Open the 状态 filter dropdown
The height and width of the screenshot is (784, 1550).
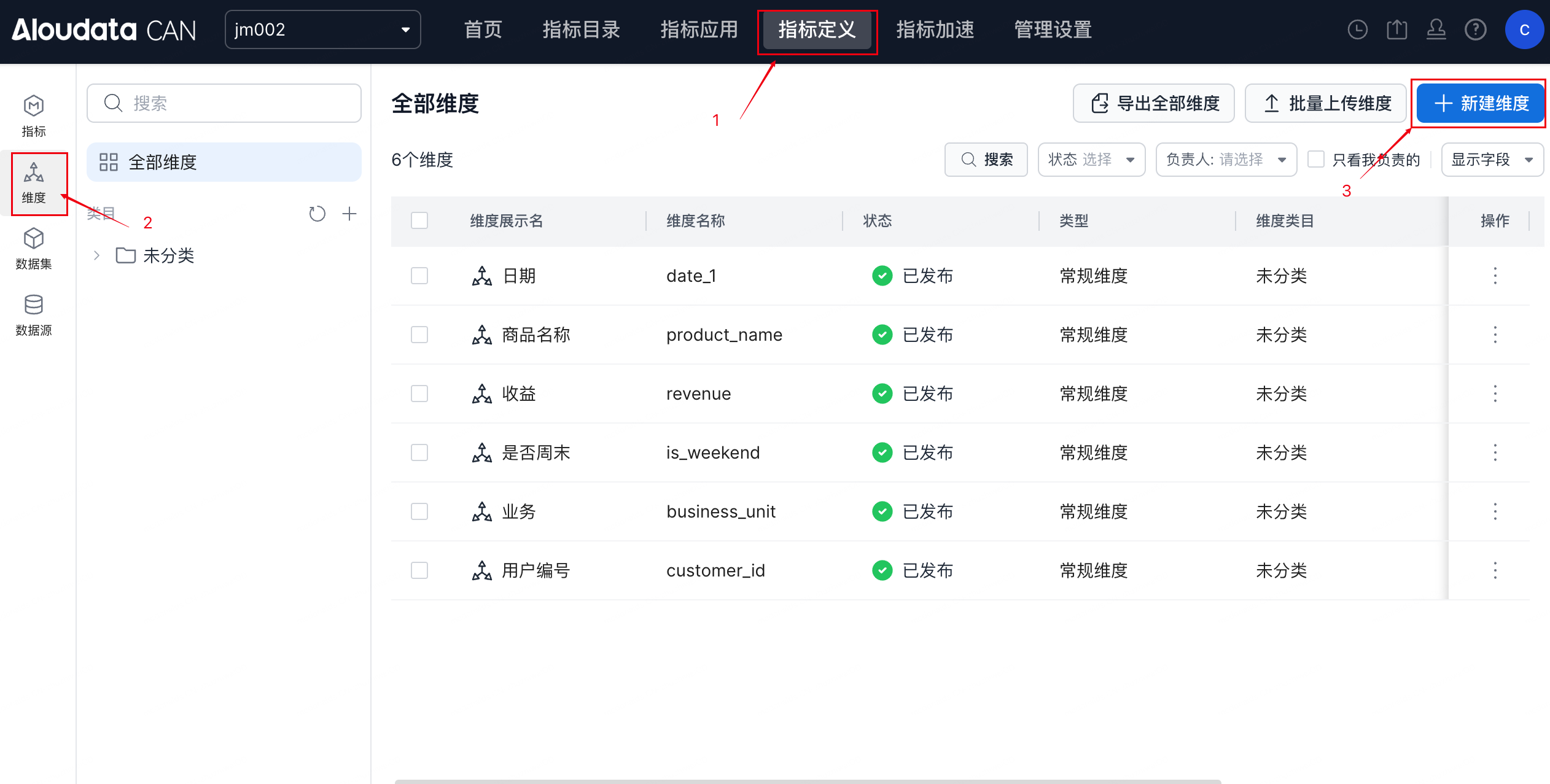click(1091, 160)
